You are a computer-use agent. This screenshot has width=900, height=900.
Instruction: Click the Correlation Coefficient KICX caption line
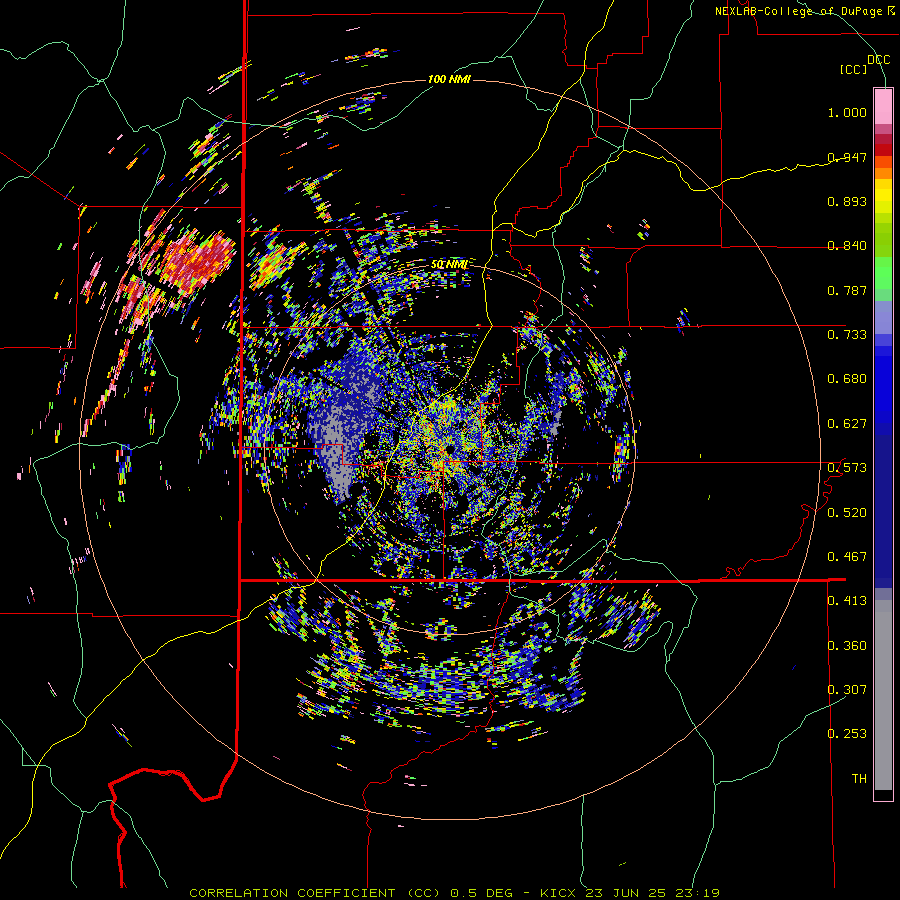tap(454, 893)
